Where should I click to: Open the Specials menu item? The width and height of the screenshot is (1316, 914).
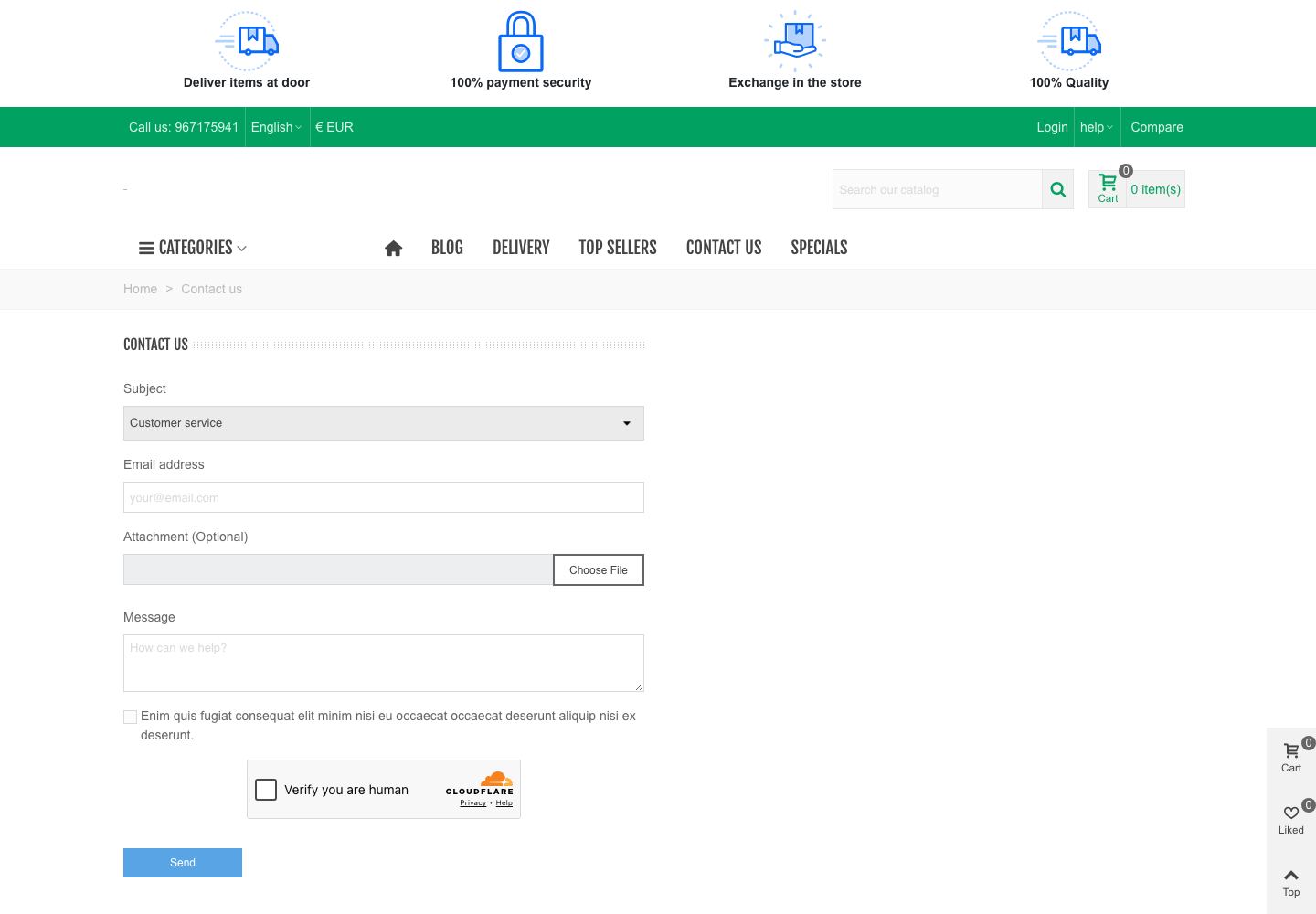[819, 248]
